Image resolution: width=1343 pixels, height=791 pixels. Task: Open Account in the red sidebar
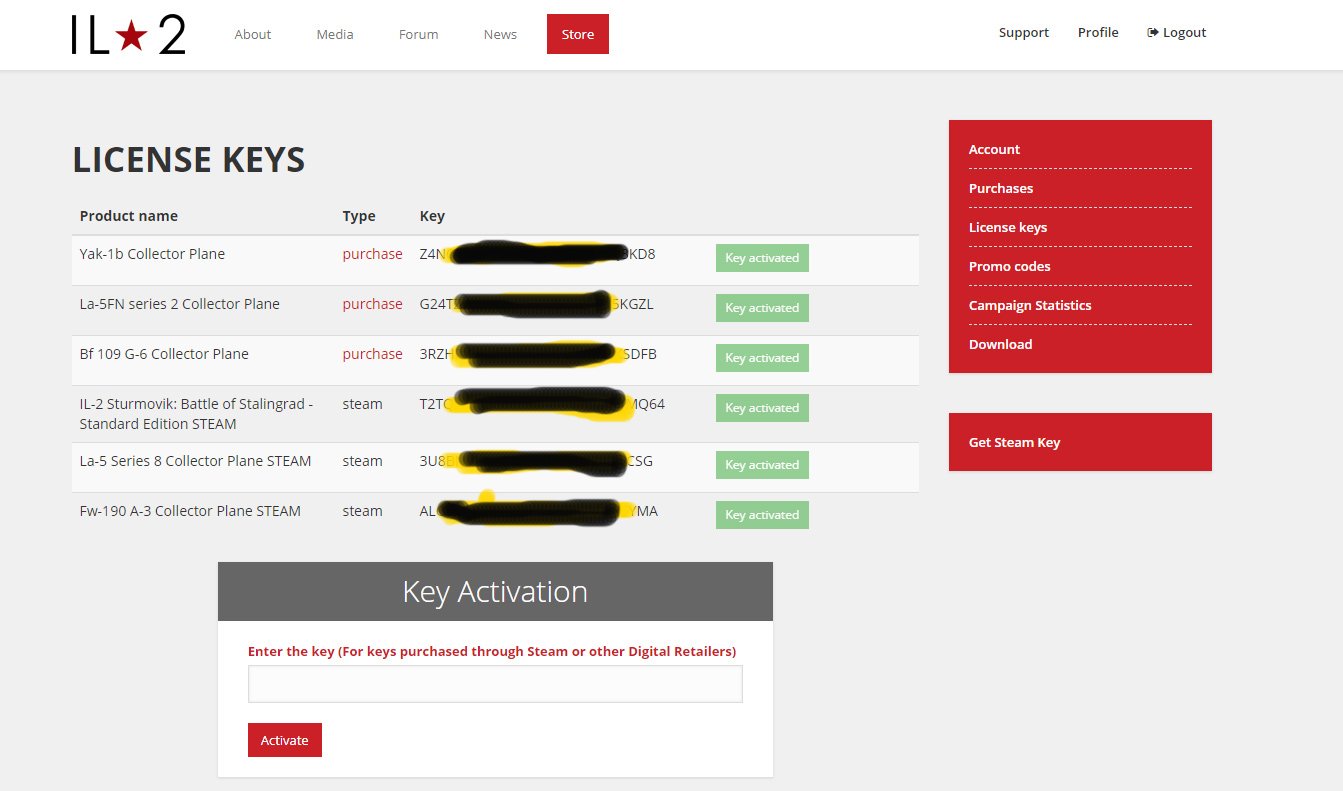994,149
